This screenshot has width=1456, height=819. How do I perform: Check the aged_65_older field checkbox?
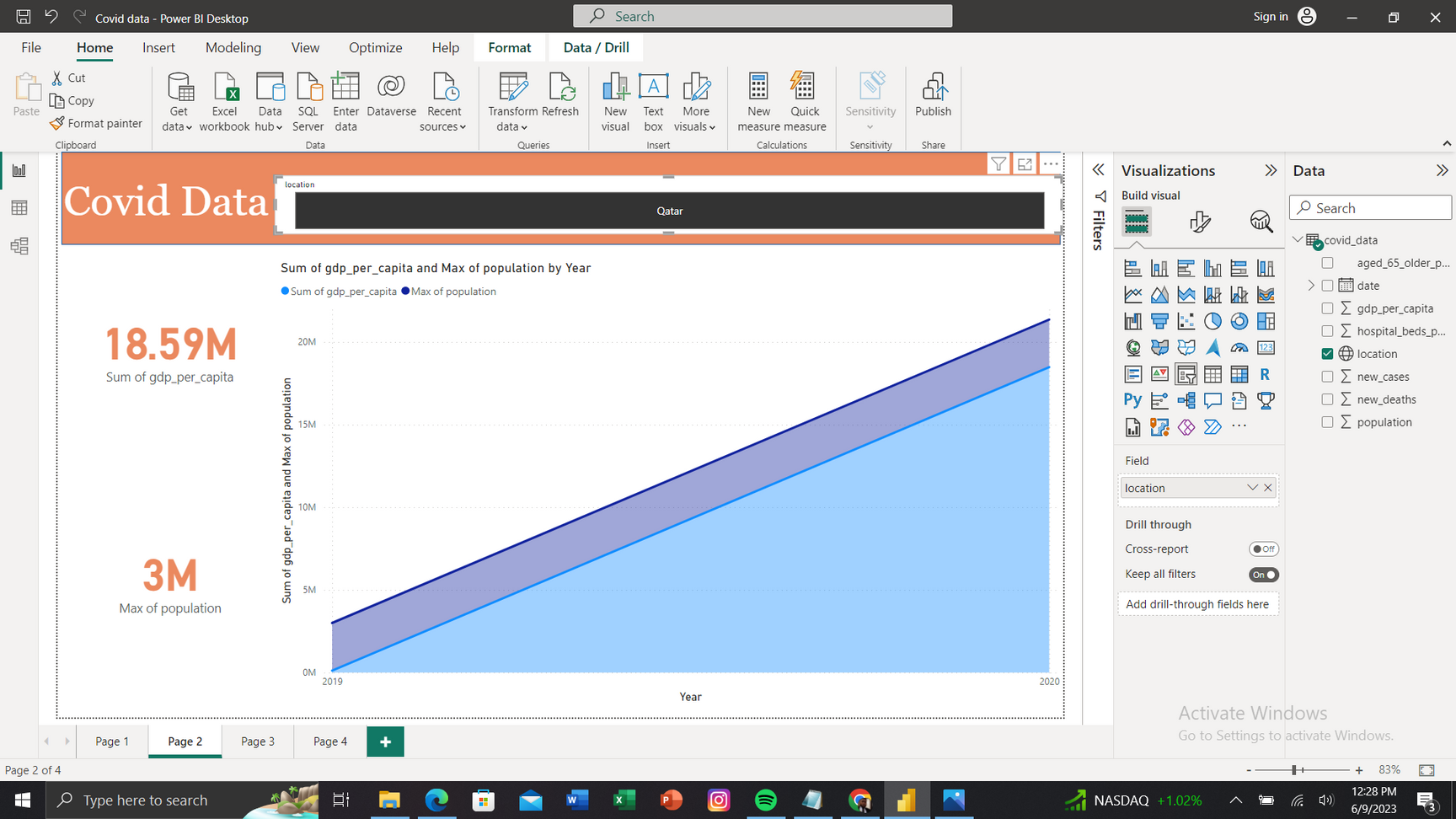pyautogui.click(x=1327, y=263)
